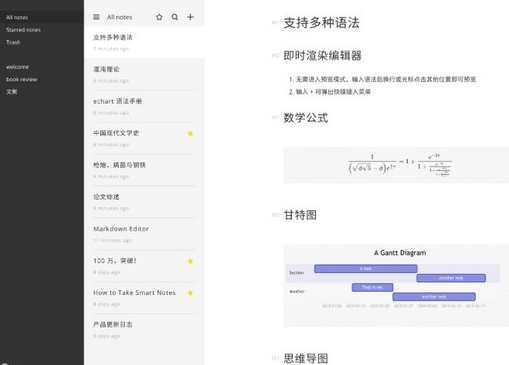This screenshot has width=509, height=365.
Task: Click the H1 marker beside 支持多种语法 heading
Action: click(275, 23)
